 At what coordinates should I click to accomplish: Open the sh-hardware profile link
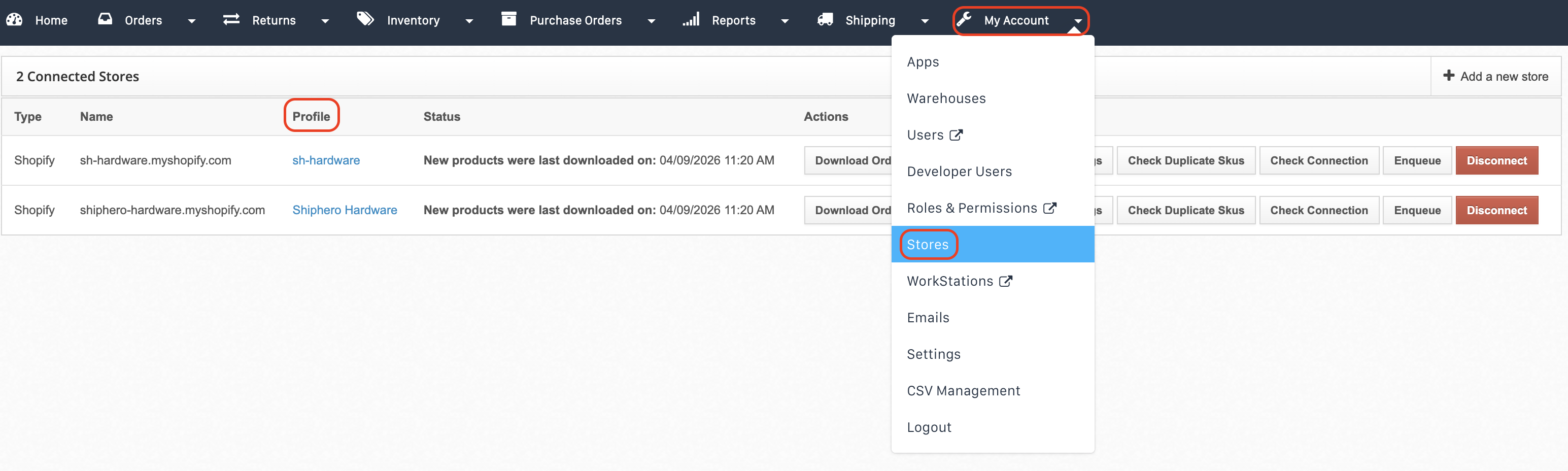pos(326,160)
